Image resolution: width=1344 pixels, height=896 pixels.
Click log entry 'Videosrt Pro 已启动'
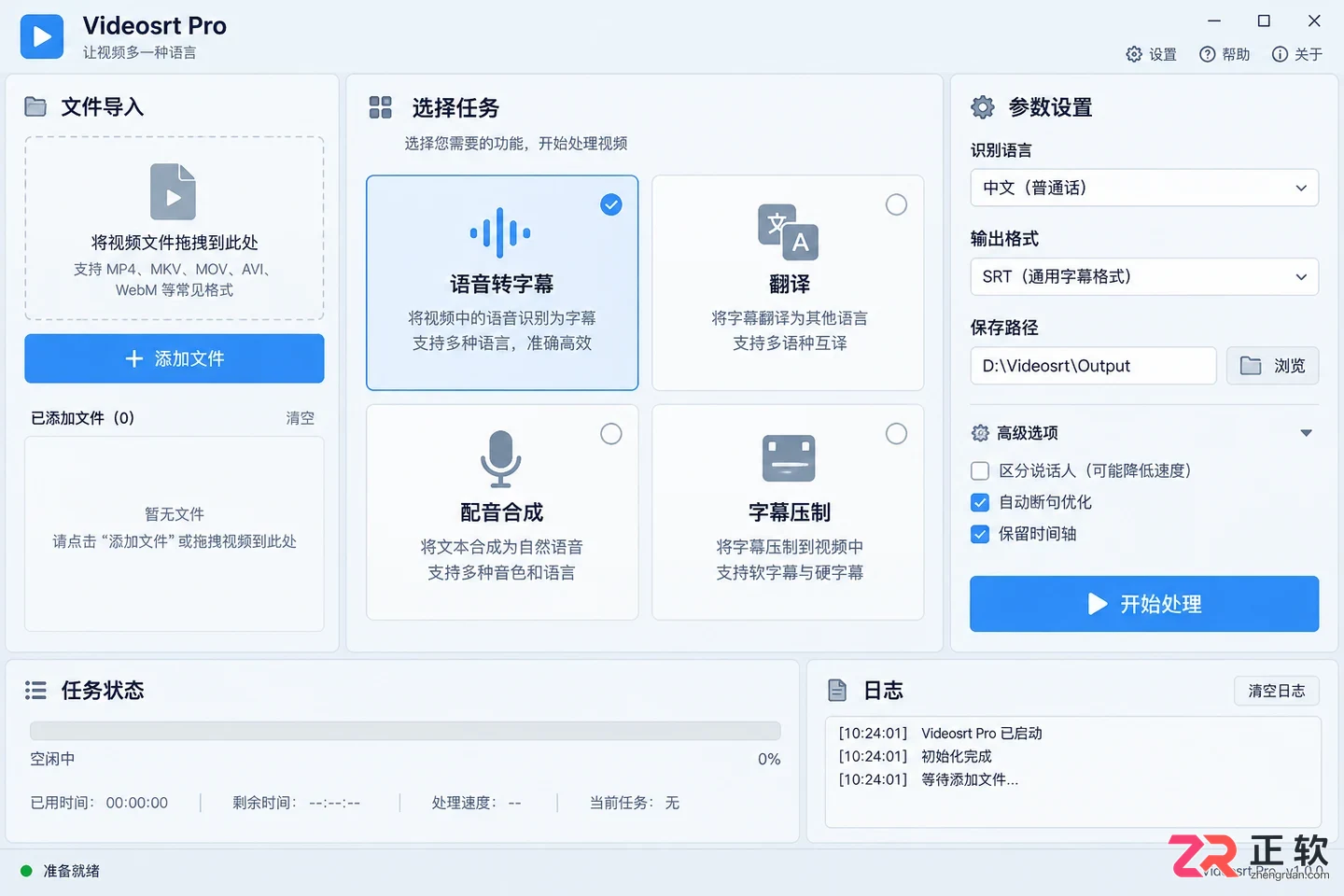tap(982, 734)
